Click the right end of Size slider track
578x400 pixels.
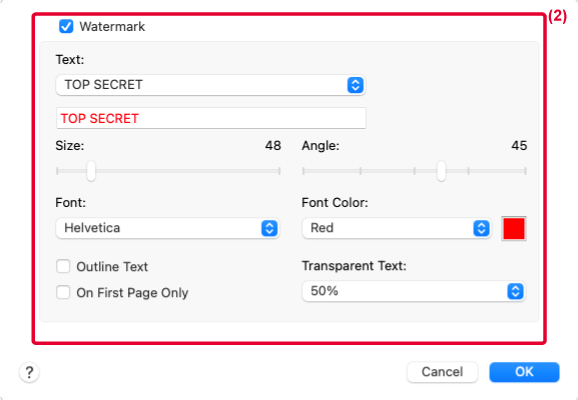pyautogui.click(x=279, y=171)
